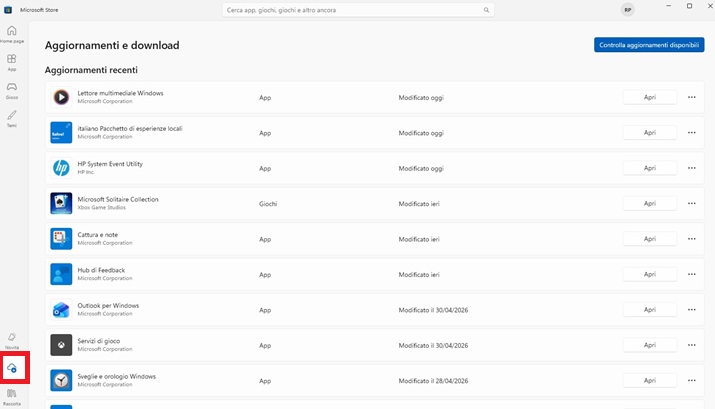The width and height of the screenshot is (715, 409).
Task: Select the Microsoft Solitaire Collection name
Action: click(118, 199)
